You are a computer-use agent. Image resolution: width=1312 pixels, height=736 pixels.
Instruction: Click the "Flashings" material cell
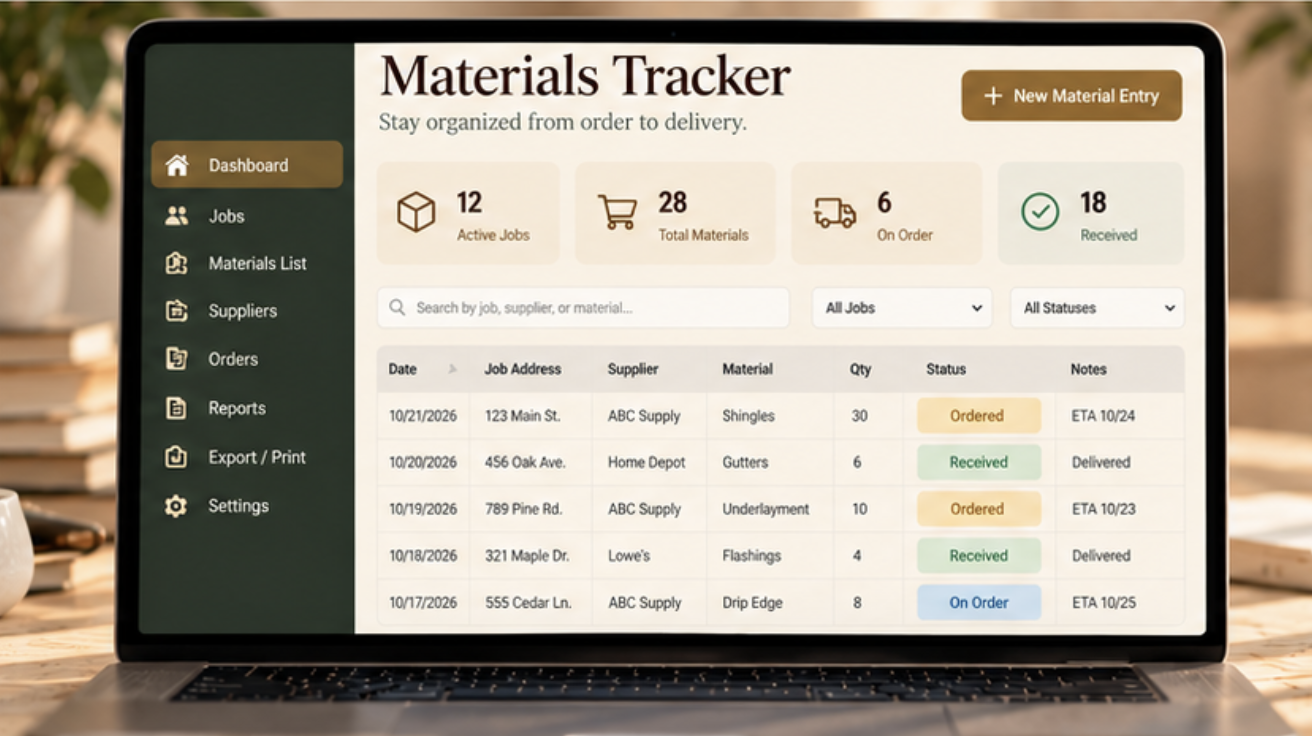click(x=752, y=556)
